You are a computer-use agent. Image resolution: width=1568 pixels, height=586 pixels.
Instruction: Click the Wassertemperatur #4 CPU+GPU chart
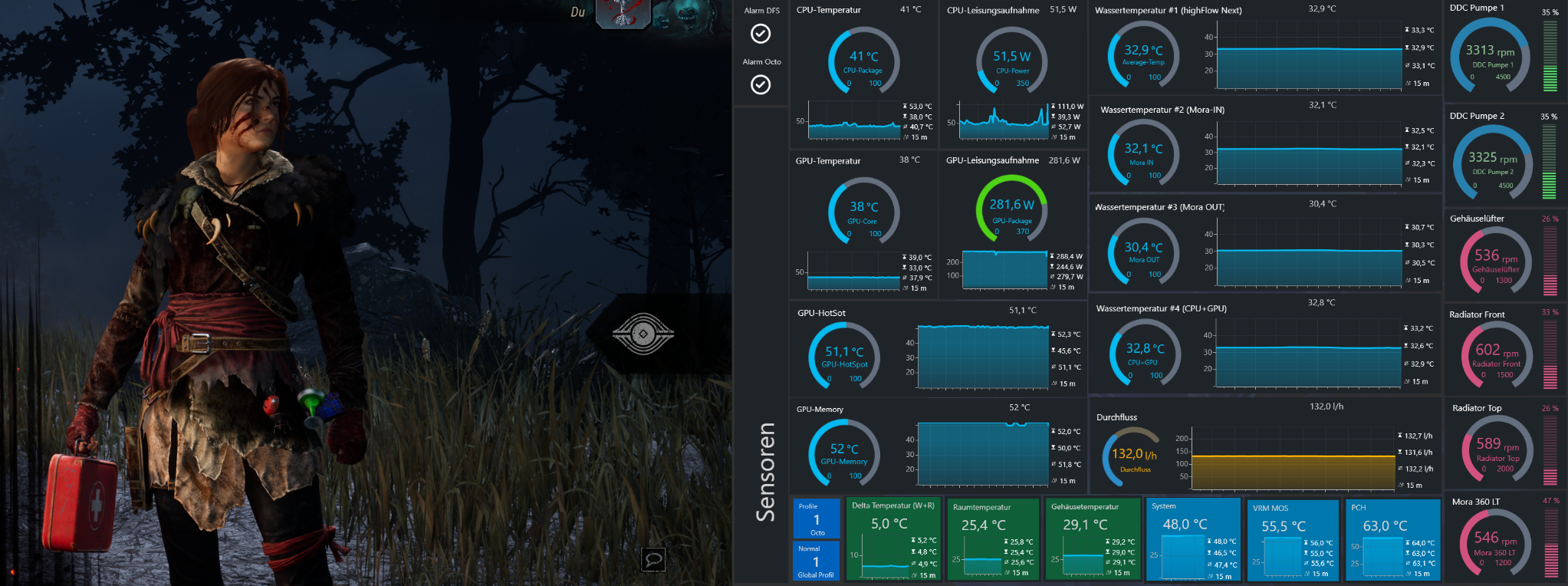point(1309,352)
